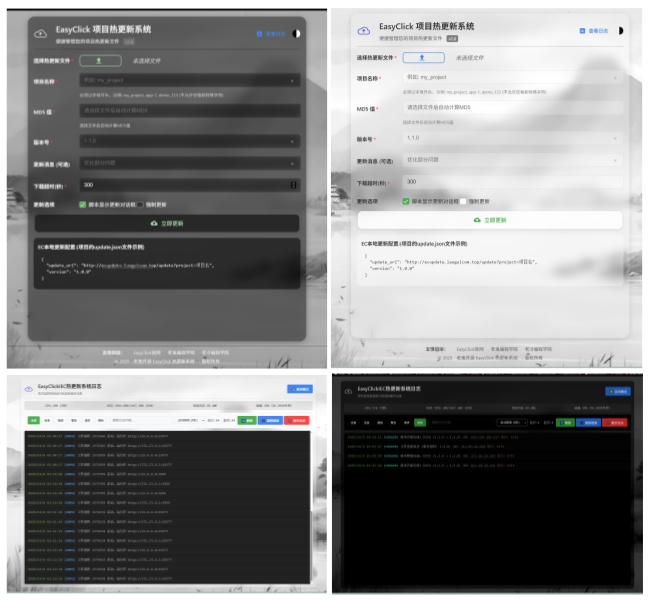Image resolution: width=650 pixels, height=600 pixels.
Task: Click the cloud logo in dark form header
Action: pyautogui.click(x=40, y=32)
